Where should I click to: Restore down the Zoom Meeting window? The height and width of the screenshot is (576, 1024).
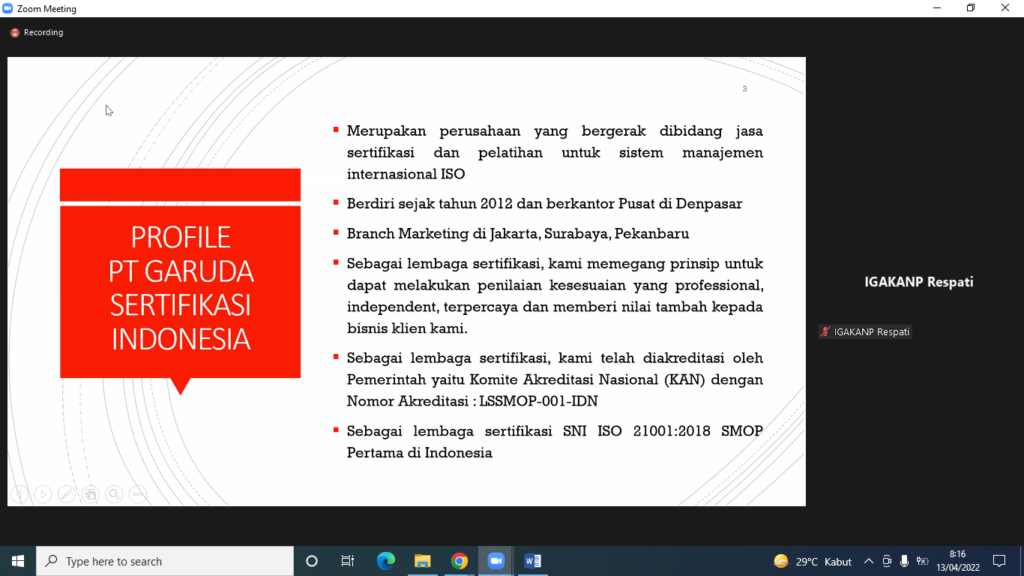[971, 8]
